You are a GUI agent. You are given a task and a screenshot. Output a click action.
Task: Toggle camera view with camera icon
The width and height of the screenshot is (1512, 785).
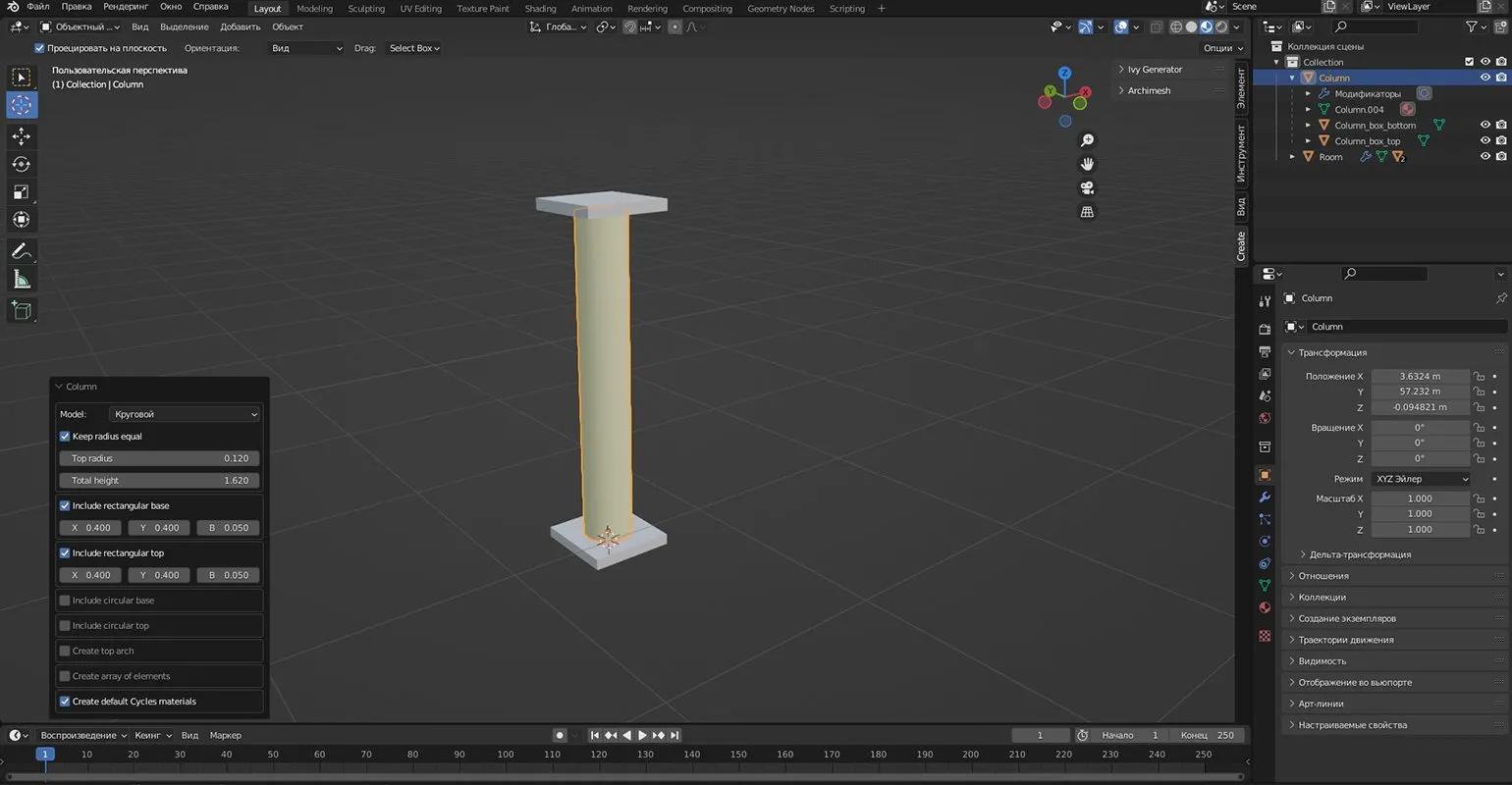1087,187
